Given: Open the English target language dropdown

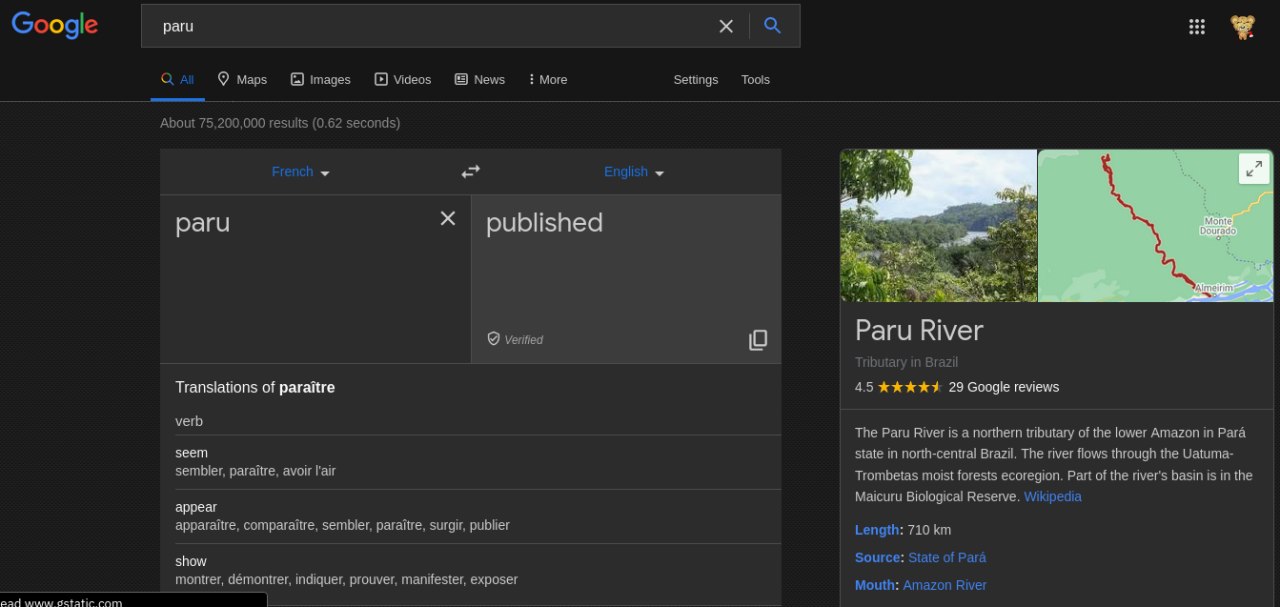Looking at the screenshot, I should pyautogui.click(x=634, y=172).
